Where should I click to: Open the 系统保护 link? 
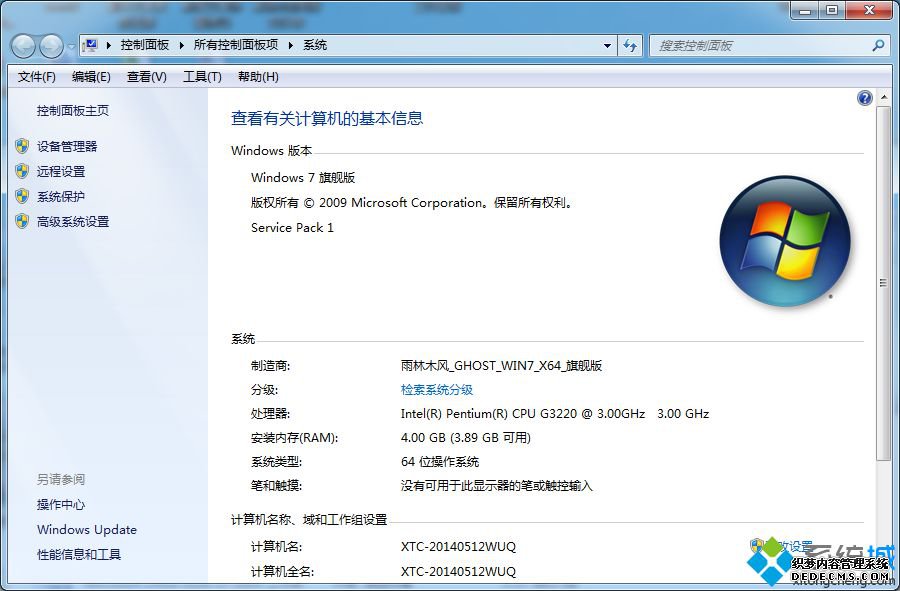click(x=61, y=197)
